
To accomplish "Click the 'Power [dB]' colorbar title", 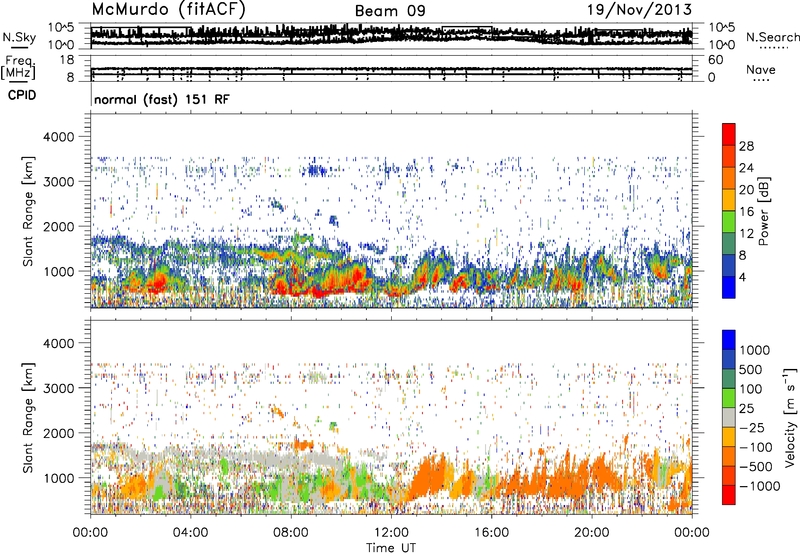I will [763, 211].
